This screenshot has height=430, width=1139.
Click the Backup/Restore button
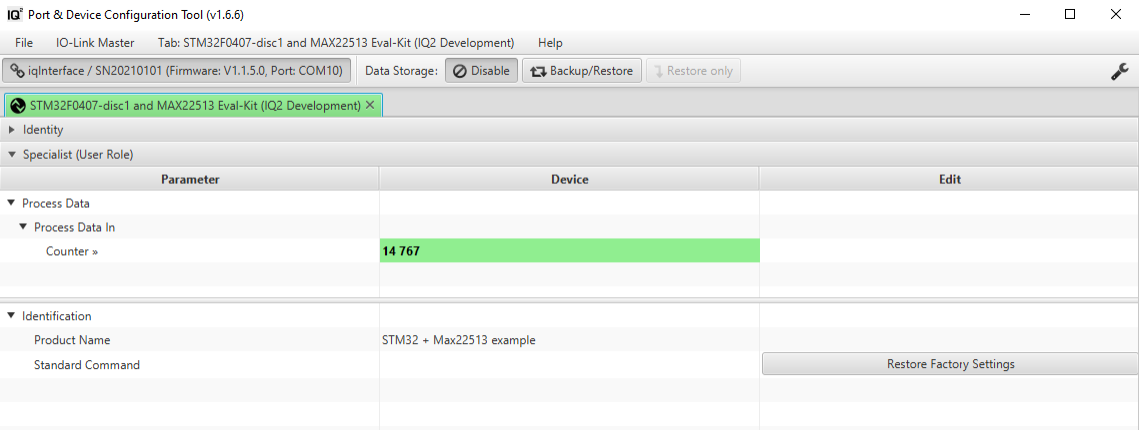tap(582, 71)
